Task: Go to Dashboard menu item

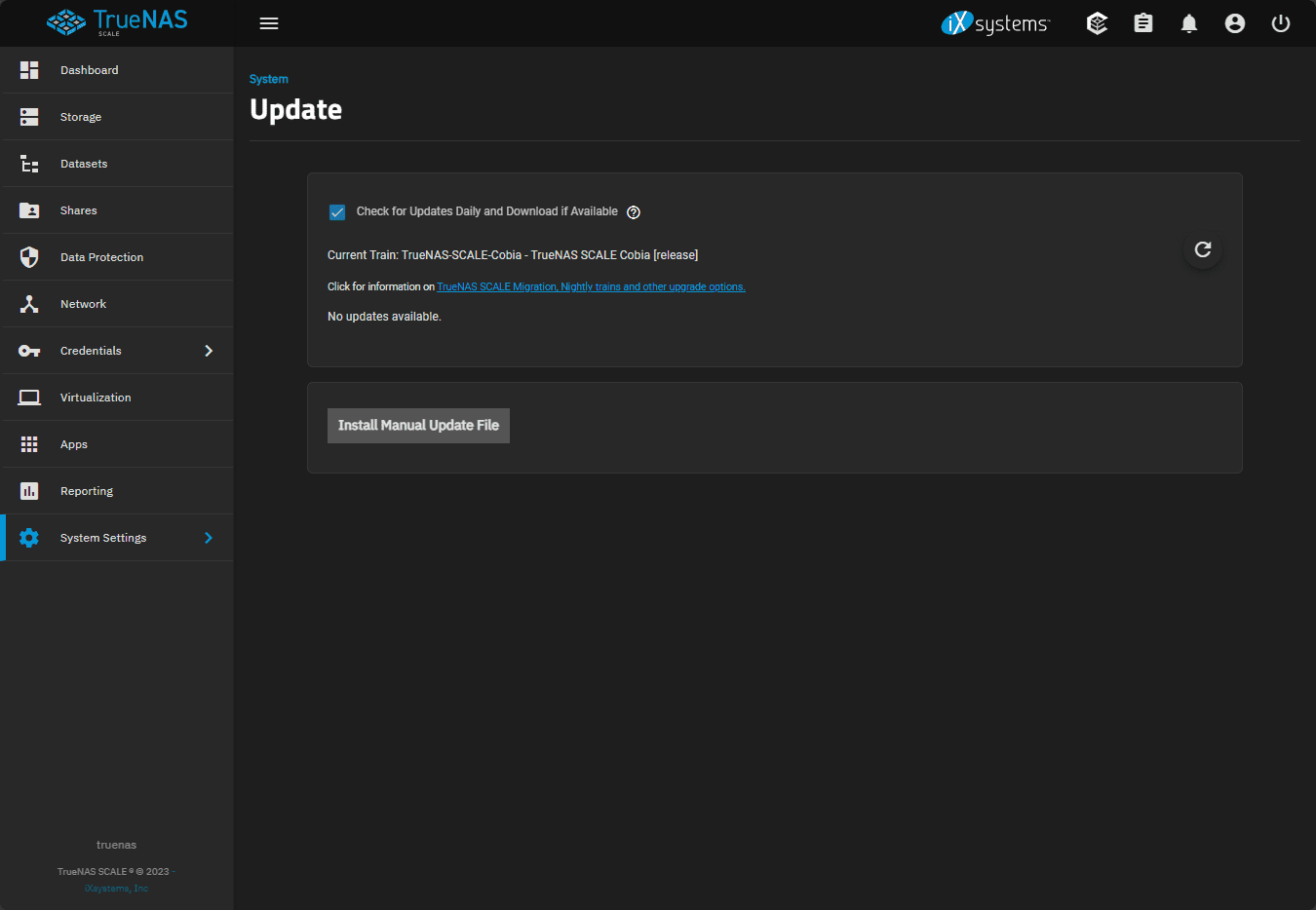Action: tap(117, 70)
